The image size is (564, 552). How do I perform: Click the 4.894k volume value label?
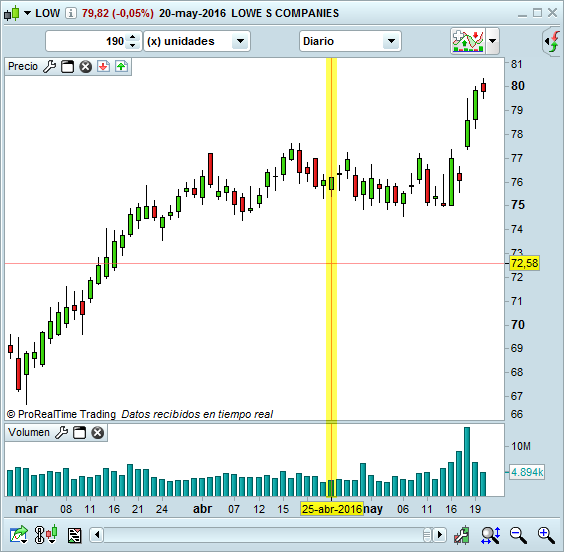[x=527, y=472]
